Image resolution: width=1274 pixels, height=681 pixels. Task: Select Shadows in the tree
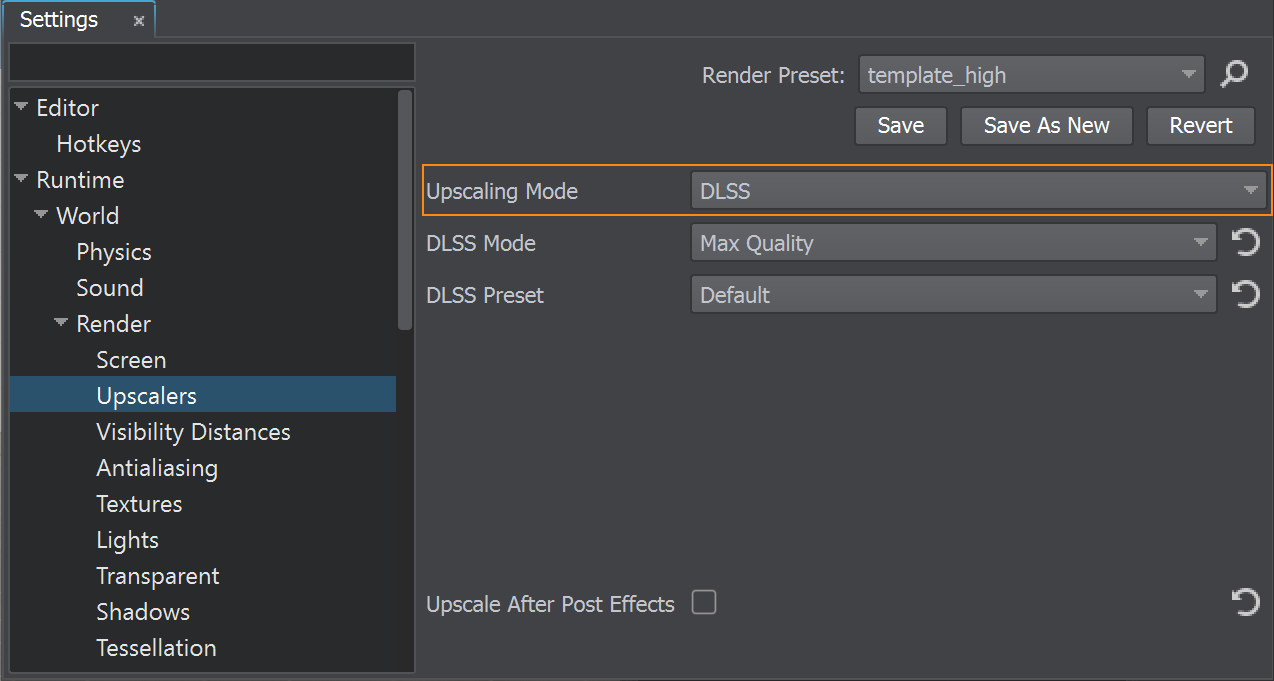tap(143, 612)
